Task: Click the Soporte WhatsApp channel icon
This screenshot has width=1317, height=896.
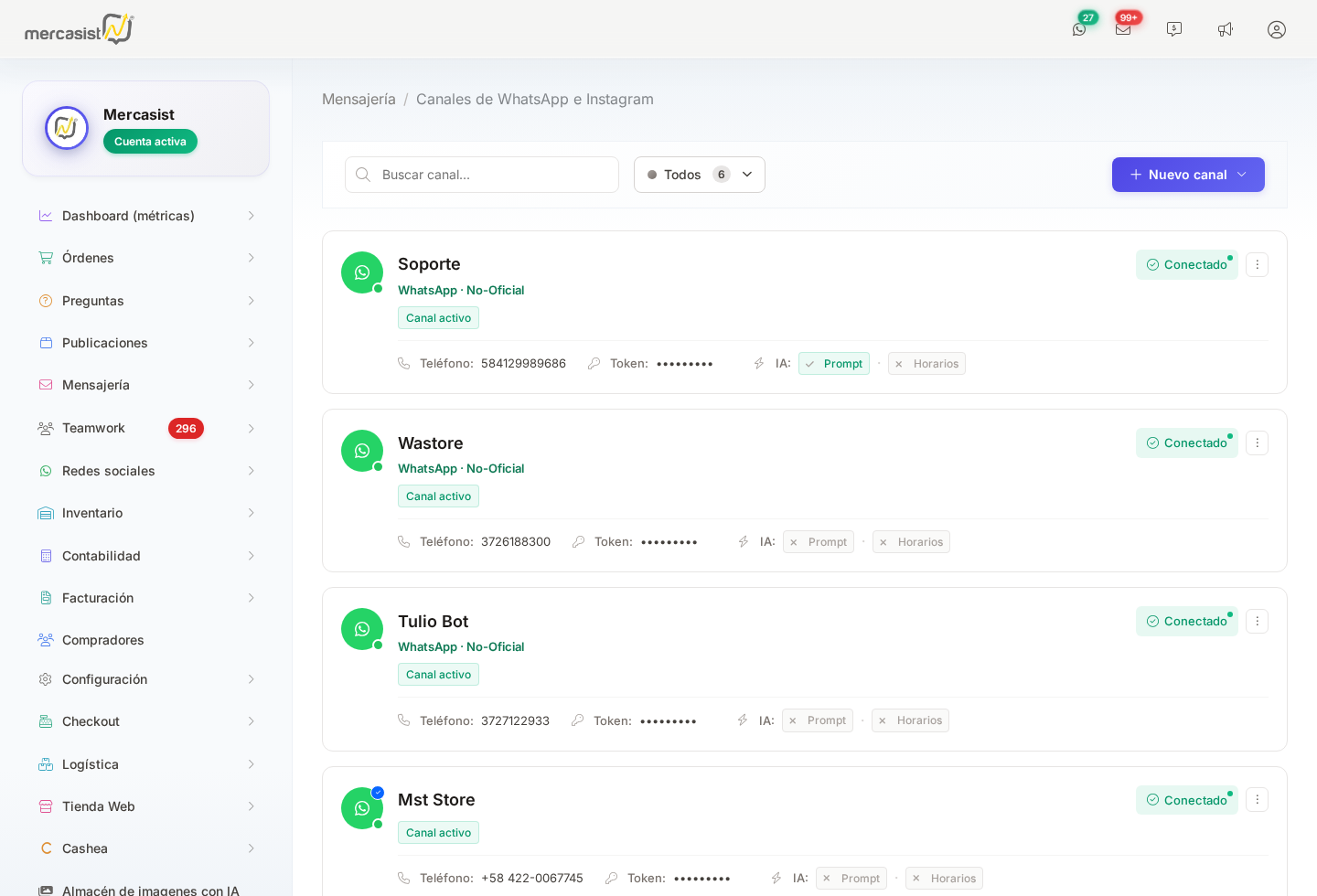Action: click(362, 272)
